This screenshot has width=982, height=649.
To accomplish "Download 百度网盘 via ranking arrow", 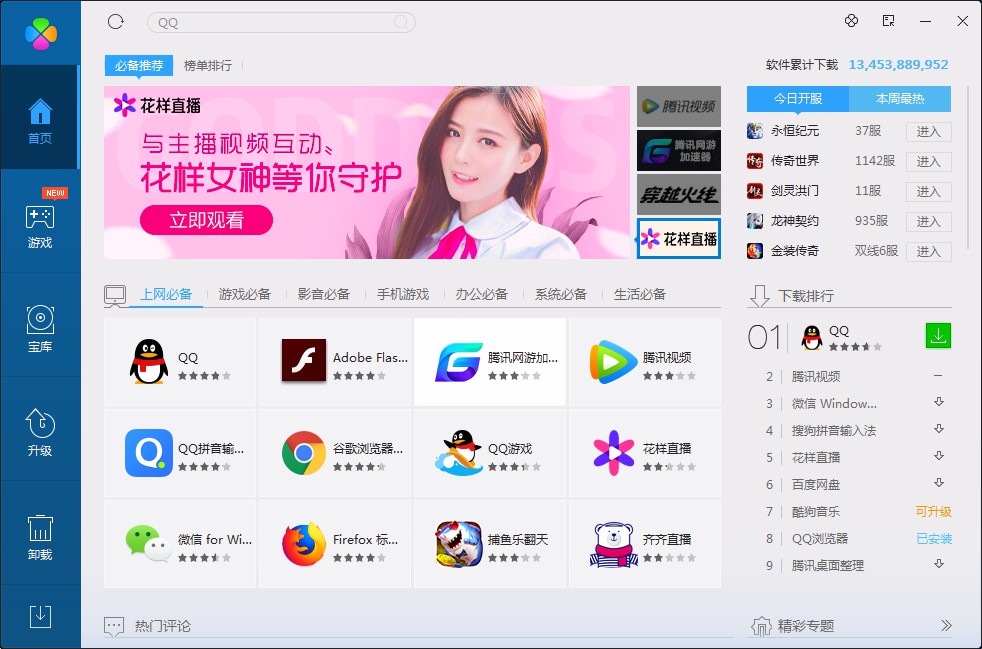I will pos(939,483).
